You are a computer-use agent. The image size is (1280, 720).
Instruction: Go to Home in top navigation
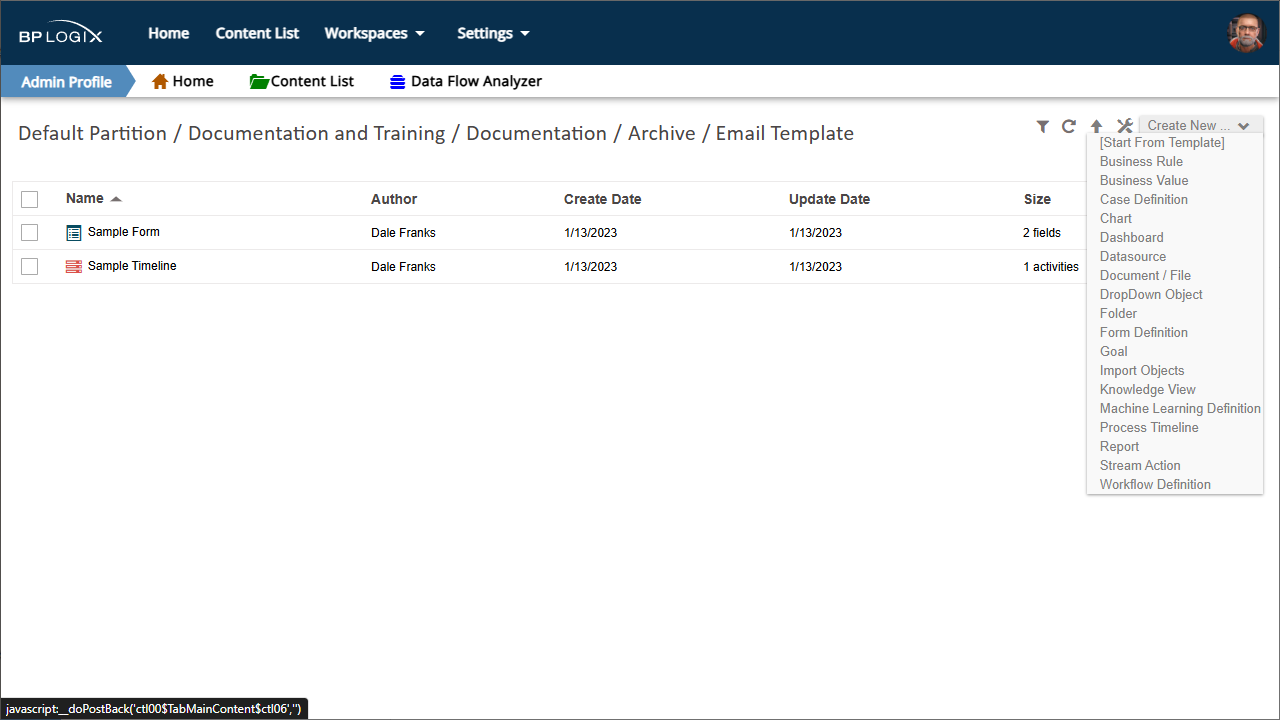(169, 33)
